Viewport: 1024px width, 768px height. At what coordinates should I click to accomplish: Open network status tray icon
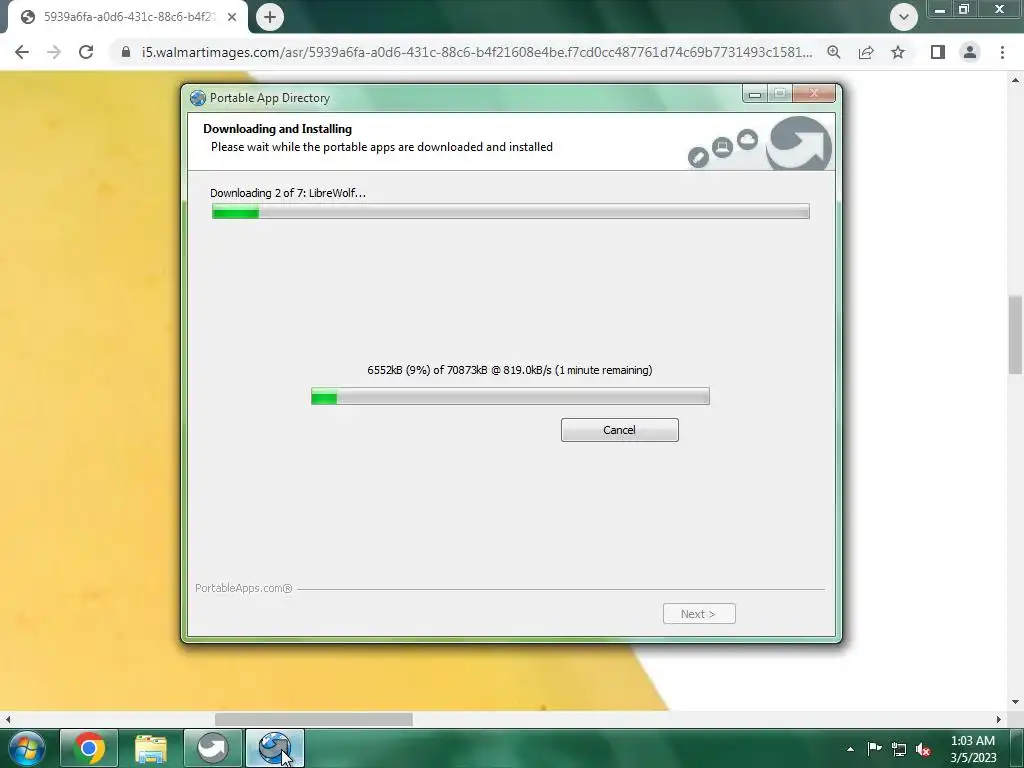(899, 750)
